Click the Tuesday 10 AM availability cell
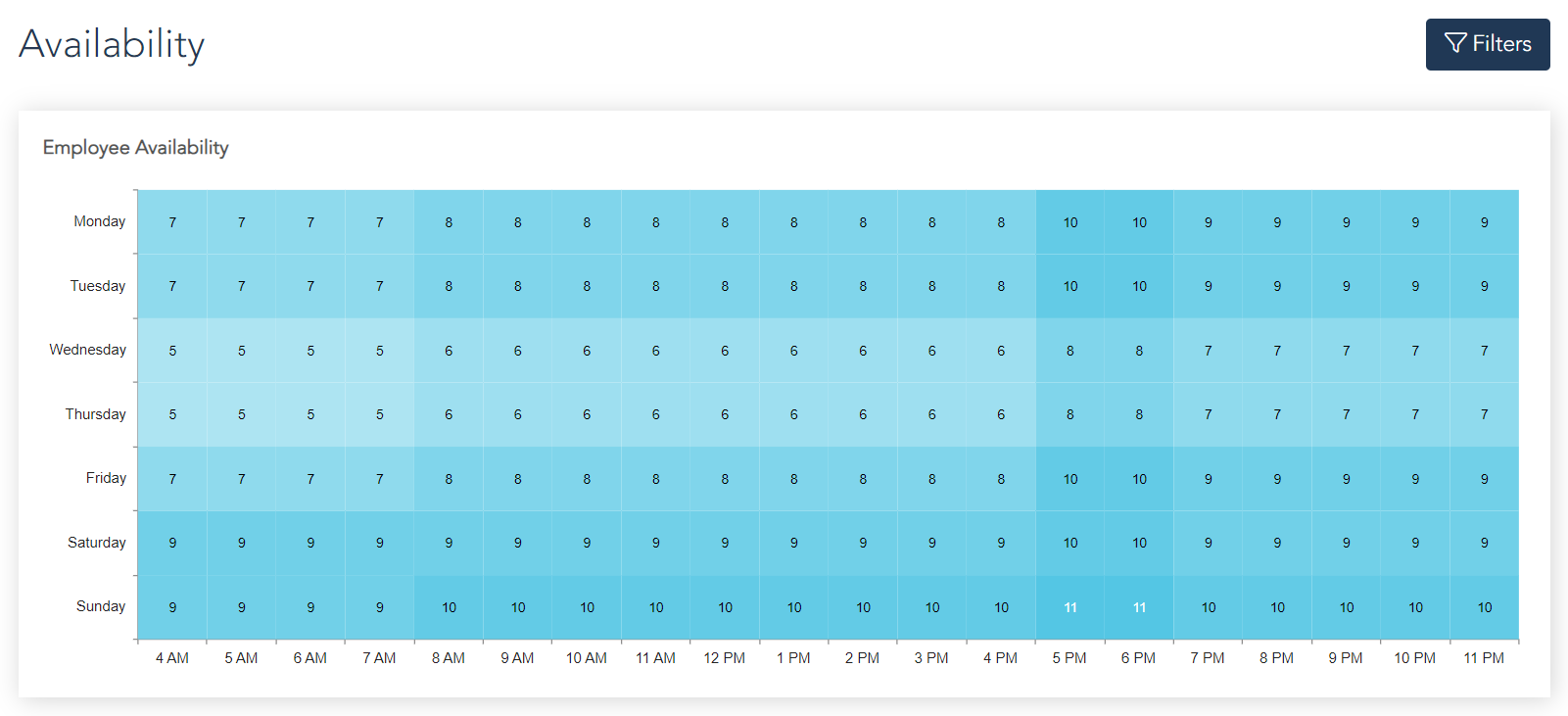The height and width of the screenshot is (716, 1568). (x=587, y=286)
